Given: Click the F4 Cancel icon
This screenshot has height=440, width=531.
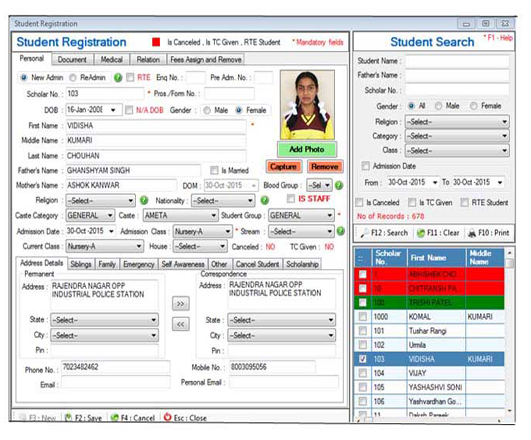Looking at the screenshot, I should [x=115, y=417].
